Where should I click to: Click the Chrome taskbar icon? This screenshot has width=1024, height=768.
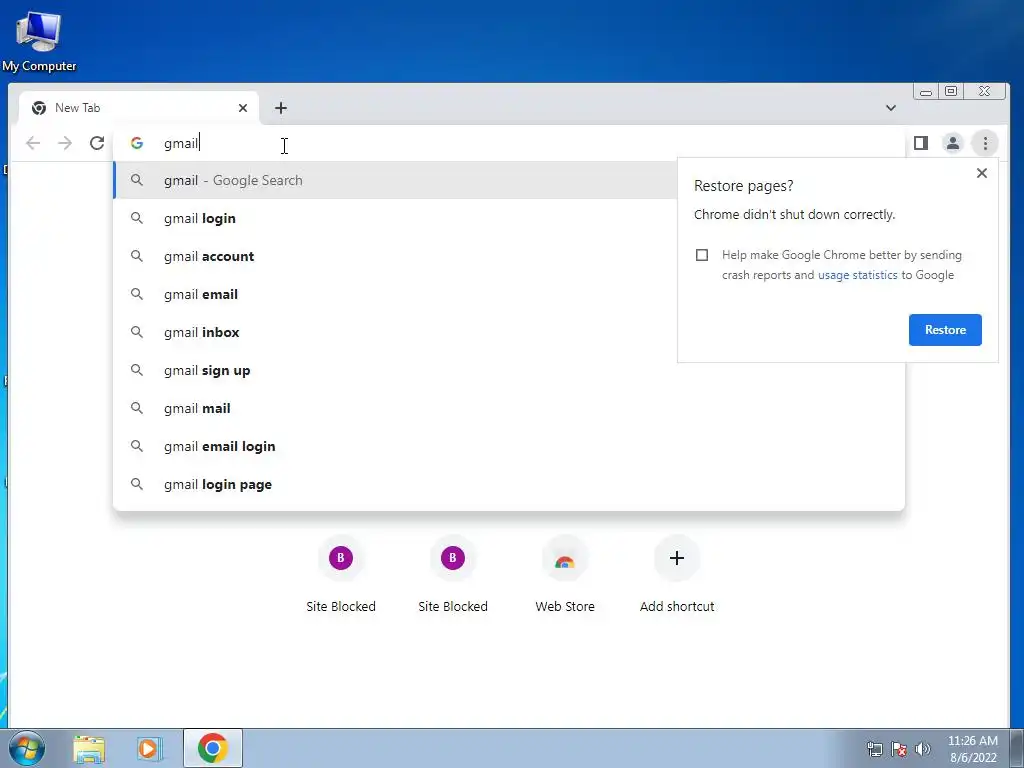coord(213,748)
